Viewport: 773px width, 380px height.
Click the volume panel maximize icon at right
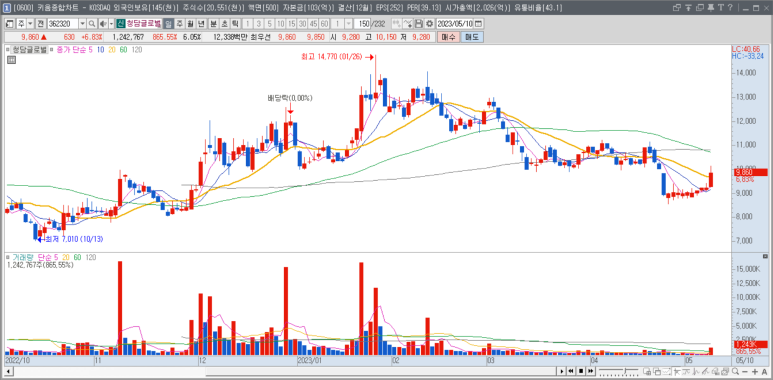(x=765, y=257)
